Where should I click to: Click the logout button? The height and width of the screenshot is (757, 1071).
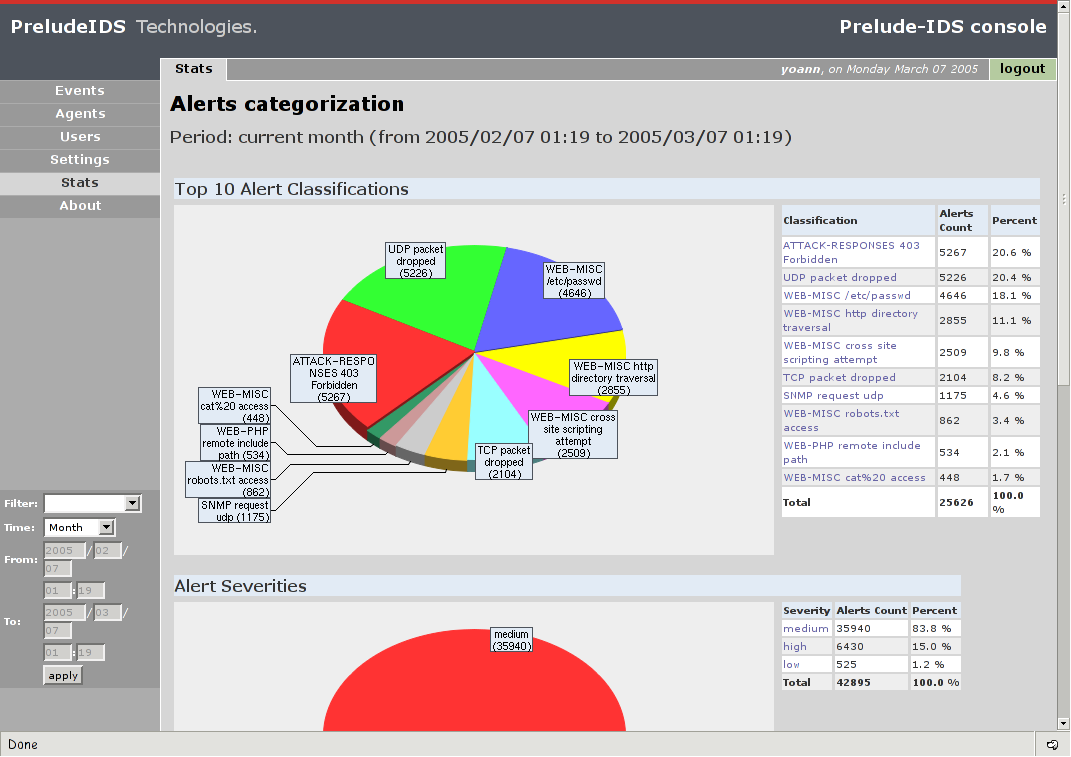[x=1023, y=69]
